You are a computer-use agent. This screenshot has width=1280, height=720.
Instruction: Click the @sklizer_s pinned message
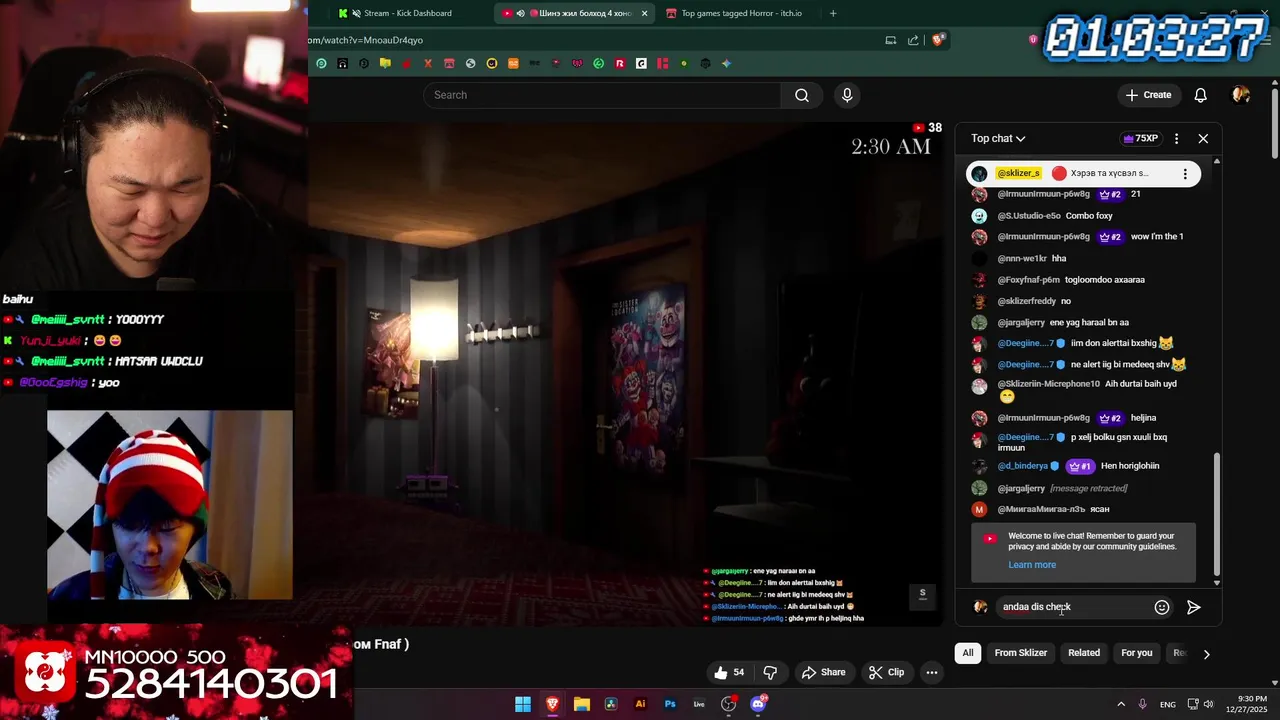(x=1083, y=174)
